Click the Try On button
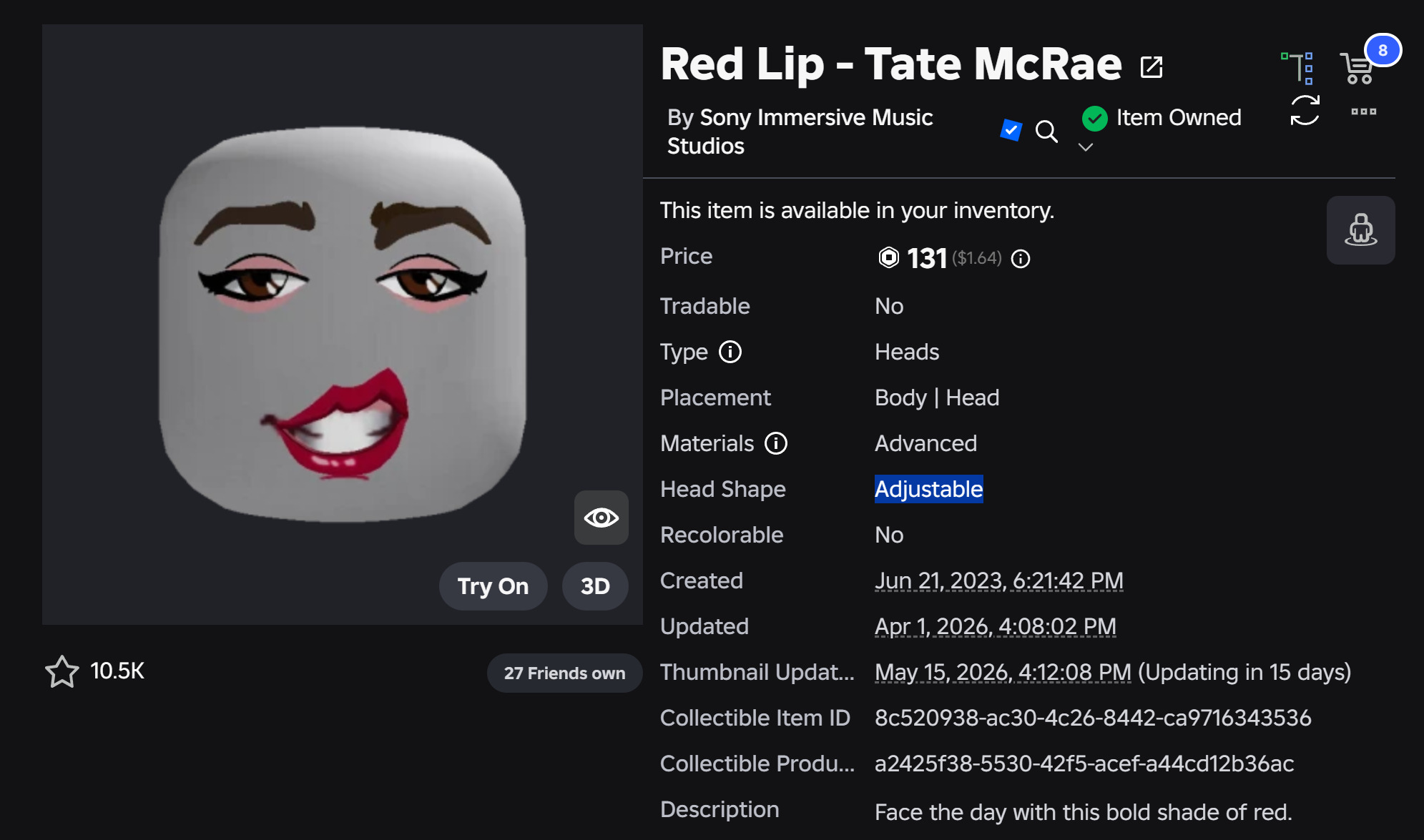 (494, 586)
